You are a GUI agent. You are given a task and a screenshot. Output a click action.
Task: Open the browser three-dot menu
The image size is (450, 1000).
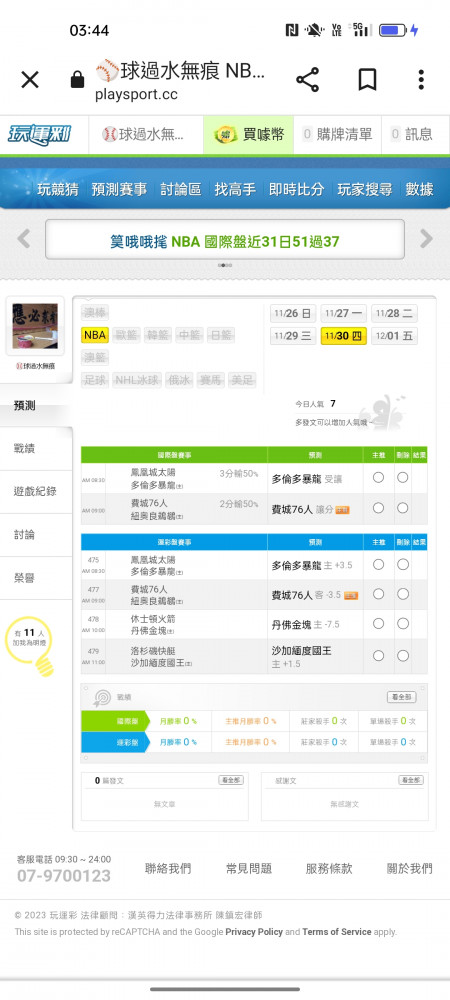click(x=421, y=80)
